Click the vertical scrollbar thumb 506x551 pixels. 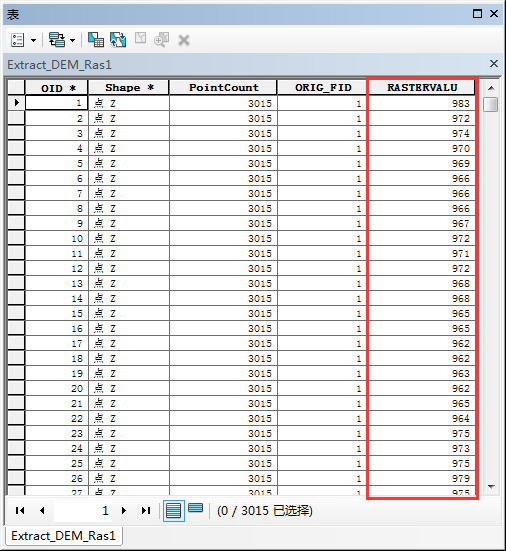pos(491,104)
